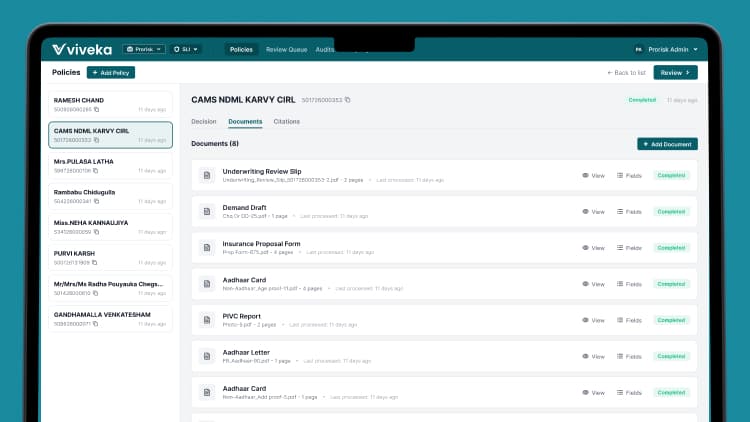This screenshot has width=750, height=422.
Task: Click Completed badge on PIVC Report row
Action: coord(671,320)
